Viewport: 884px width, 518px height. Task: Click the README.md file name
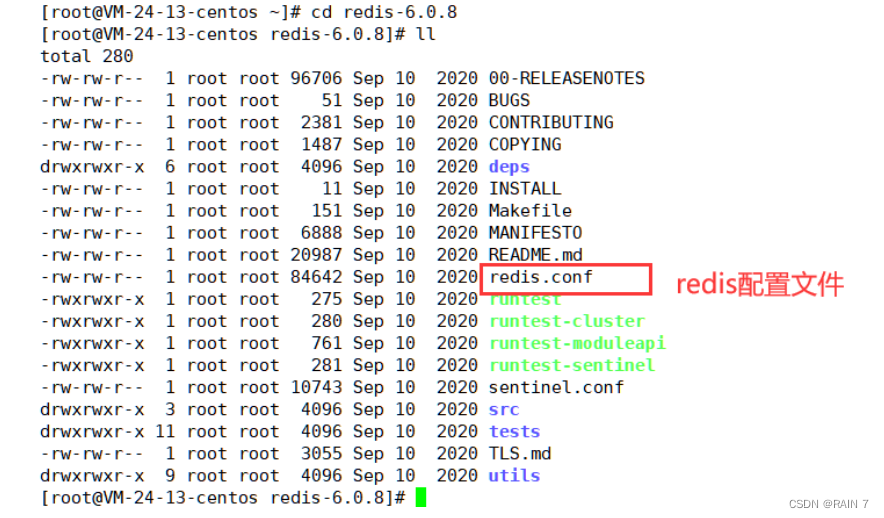pyautogui.click(x=535, y=255)
